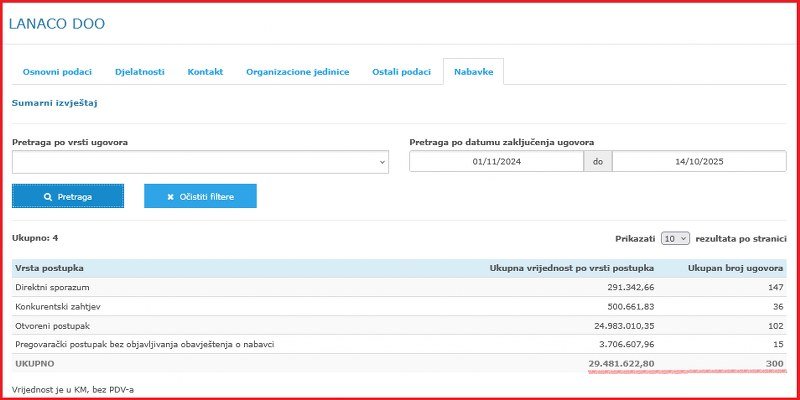Click the start date field 01/11/2024
800x400 pixels.
(x=497, y=162)
